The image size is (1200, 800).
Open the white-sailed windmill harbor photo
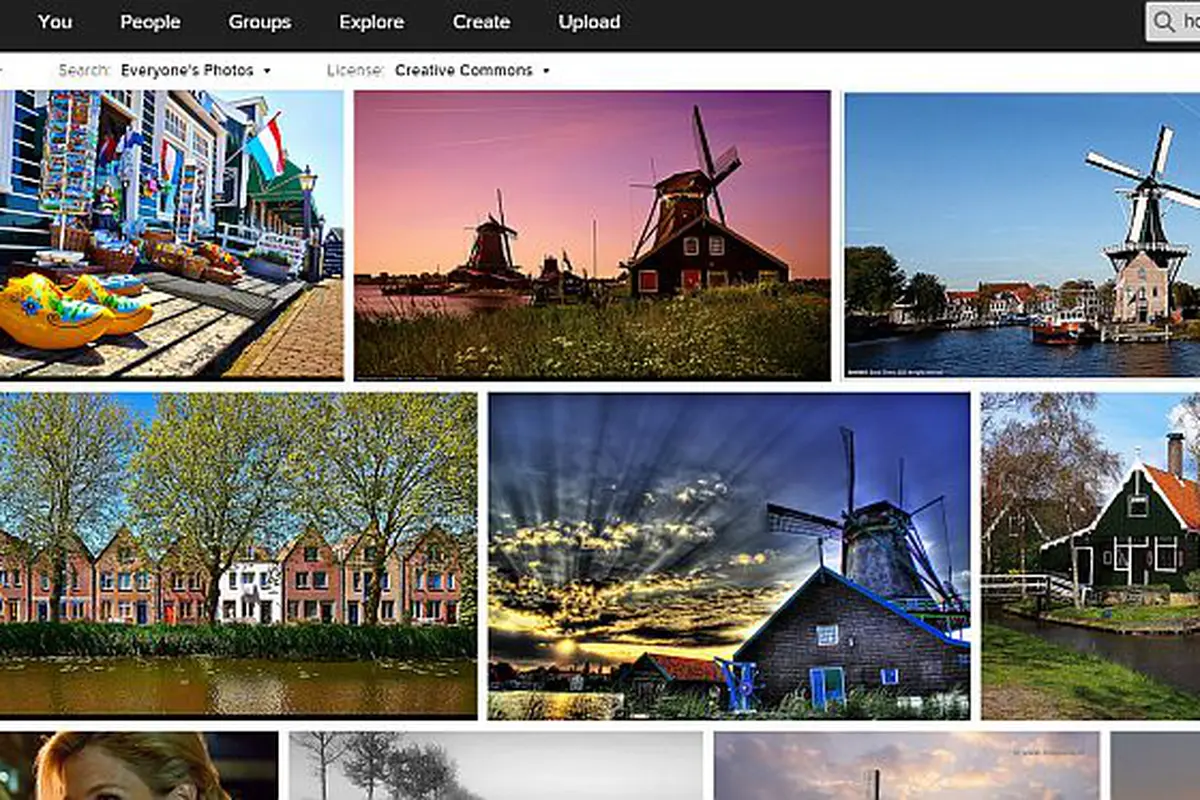(x=1022, y=234)
